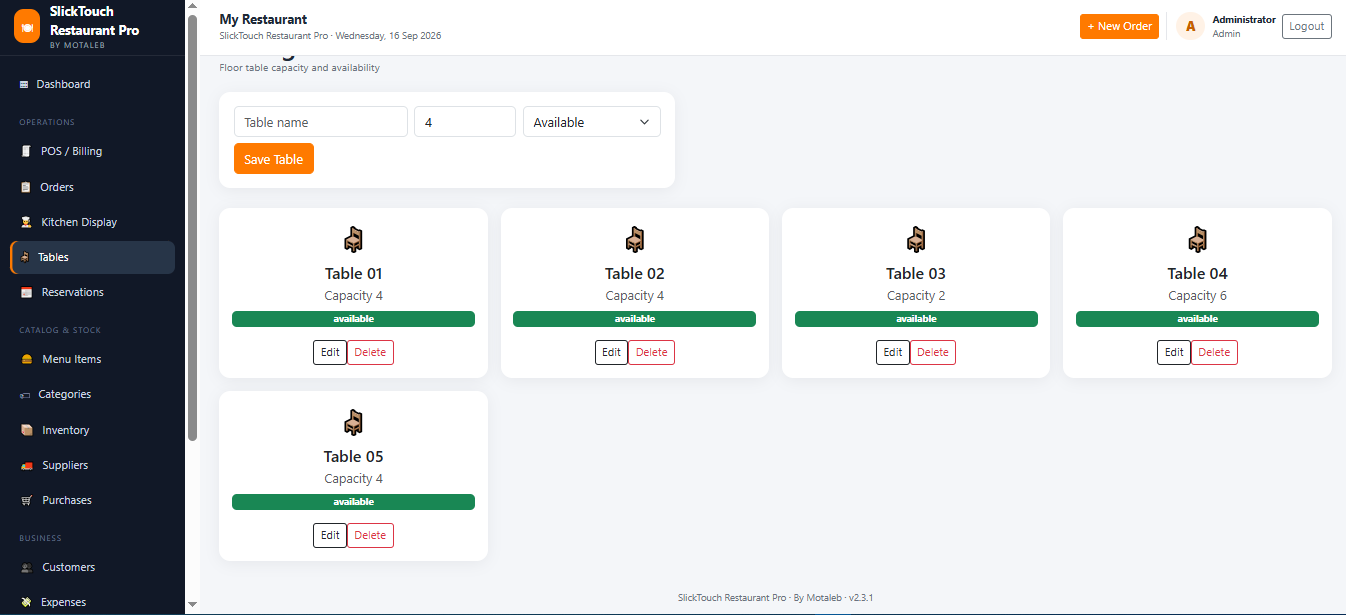
Task: Click the available badge on Table 04
Action: 1197,319
